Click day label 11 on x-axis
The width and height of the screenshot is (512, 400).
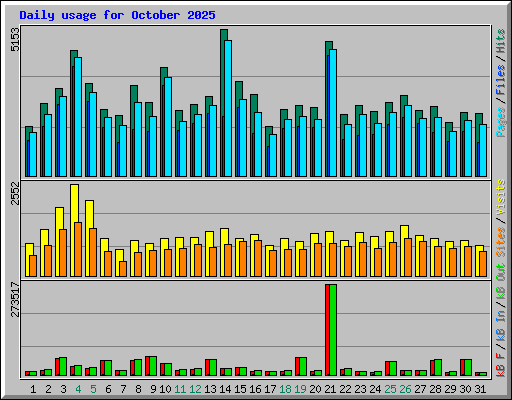[x=180, y=389]
